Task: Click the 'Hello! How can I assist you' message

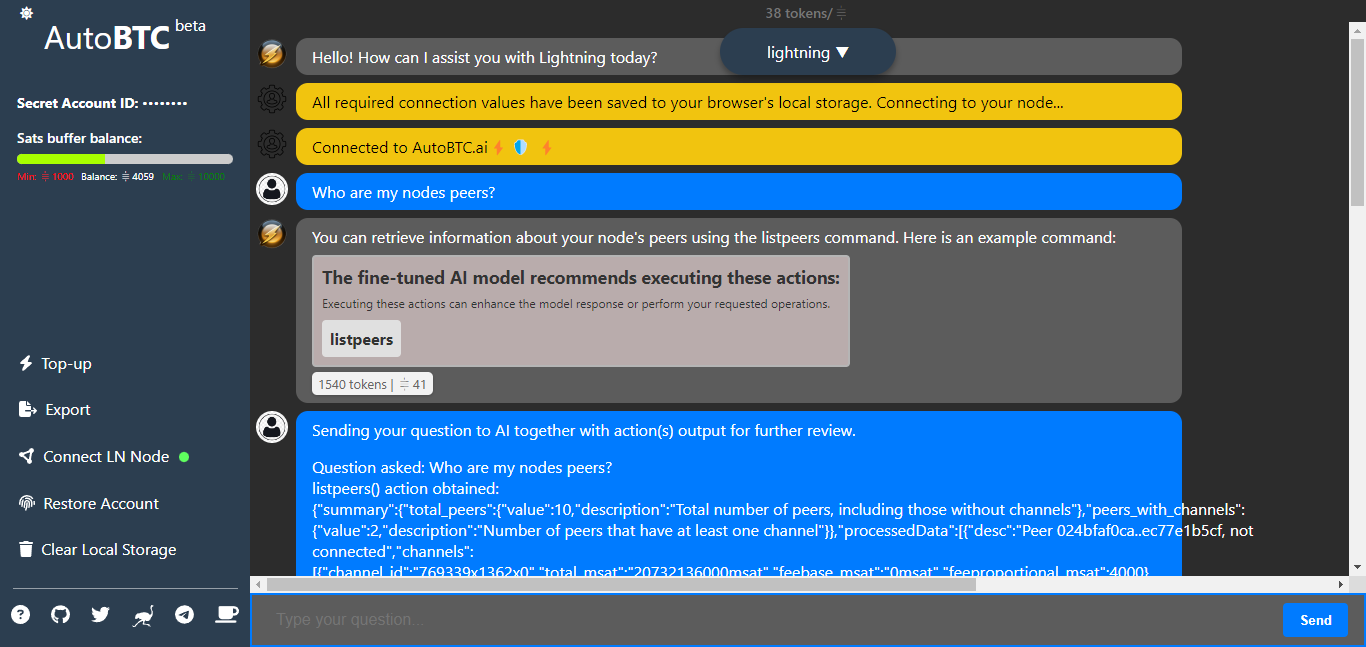Action: point(739,57)
